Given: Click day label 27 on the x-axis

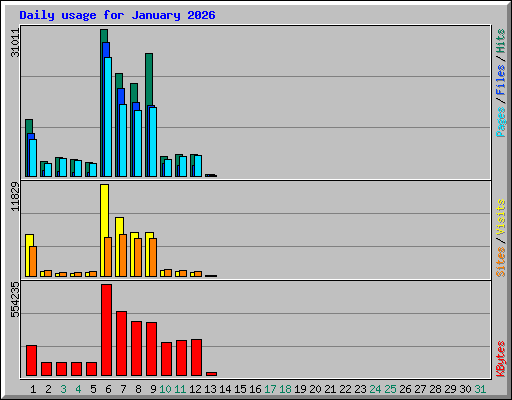Looking at the screenshot, I should tap(420, 389).
